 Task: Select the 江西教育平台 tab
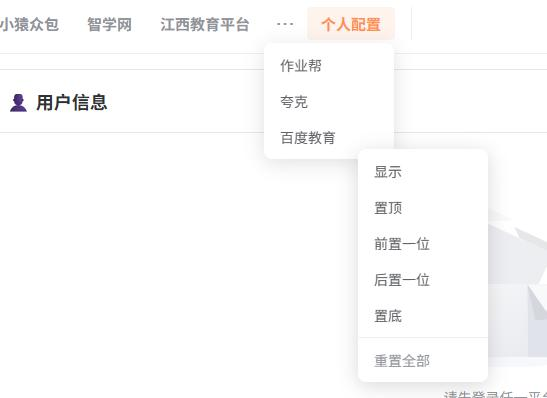(205, 25)
